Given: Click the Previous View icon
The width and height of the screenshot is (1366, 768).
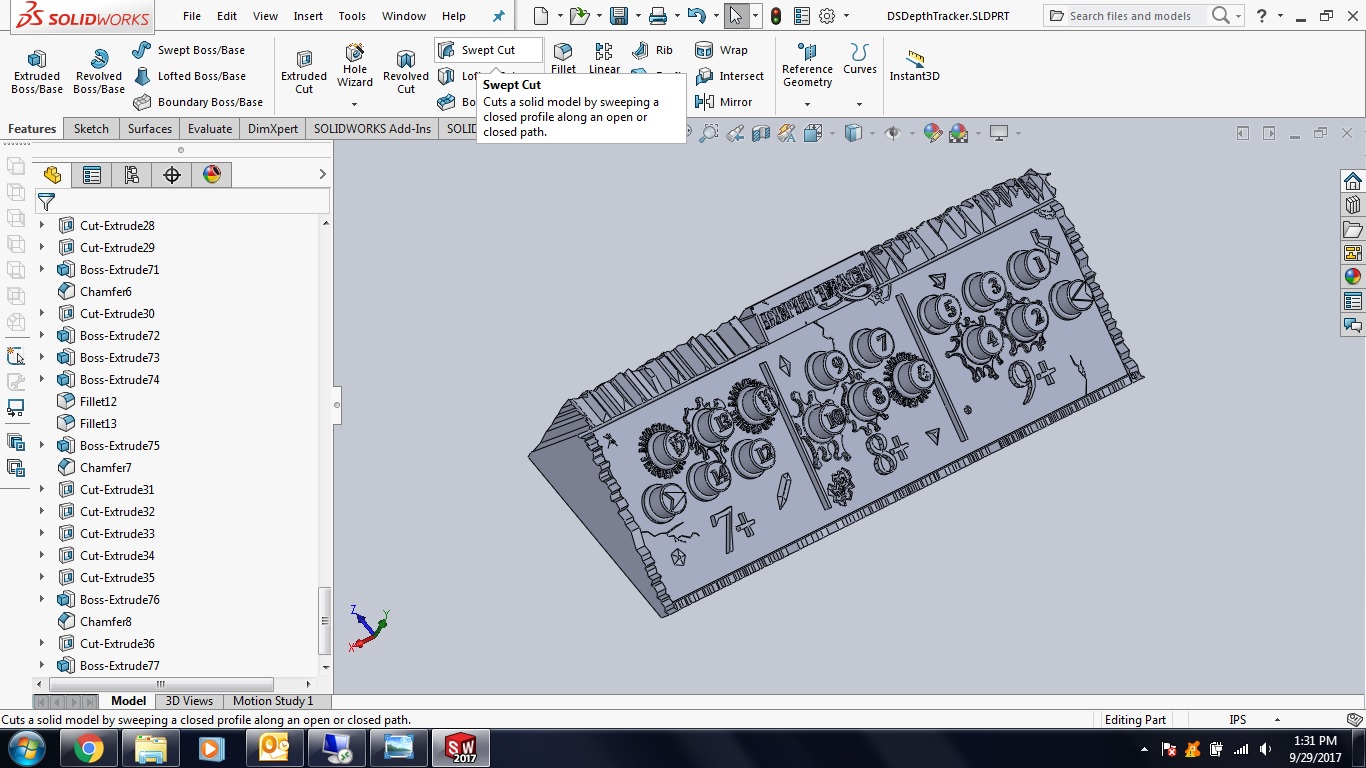Looking at the screenshot, I should pyautogui.click(x=735, y=133).
